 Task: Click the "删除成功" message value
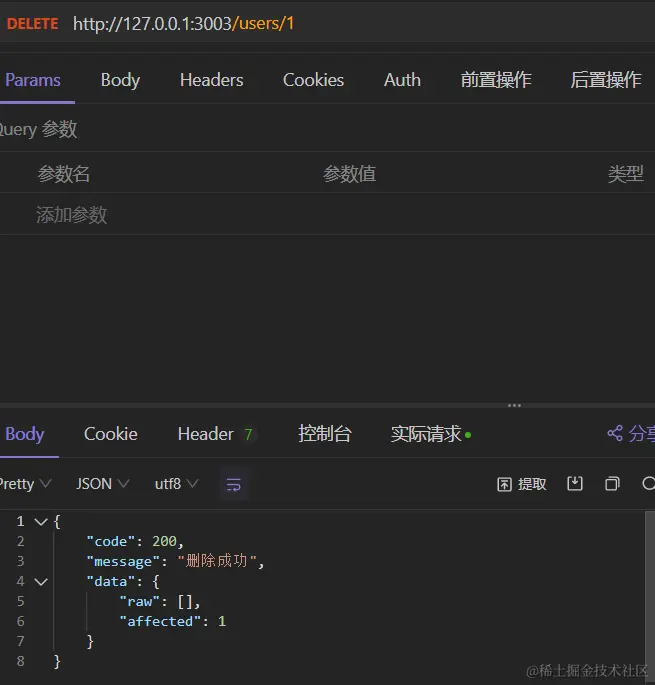point(217,561)
